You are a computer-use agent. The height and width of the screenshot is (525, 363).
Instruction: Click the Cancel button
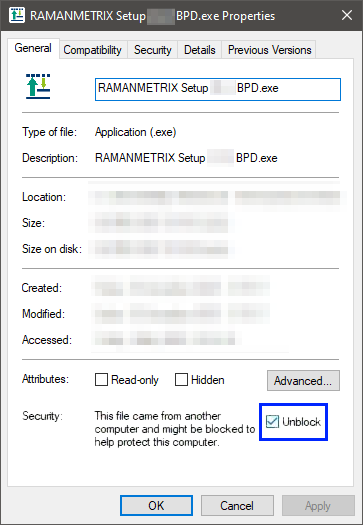[237, 505]
